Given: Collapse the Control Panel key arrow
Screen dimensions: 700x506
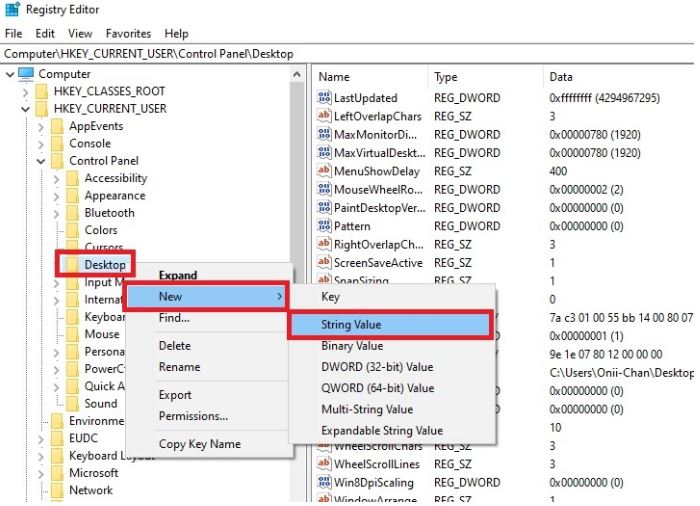Looking at the screenshot, I should click(41, 161).
